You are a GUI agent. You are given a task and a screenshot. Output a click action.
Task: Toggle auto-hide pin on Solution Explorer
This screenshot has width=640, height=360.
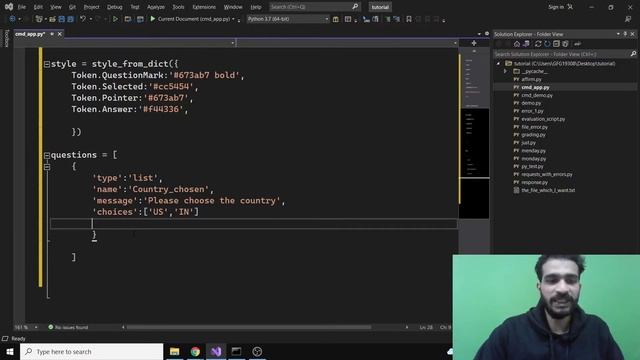pos(625,34)
